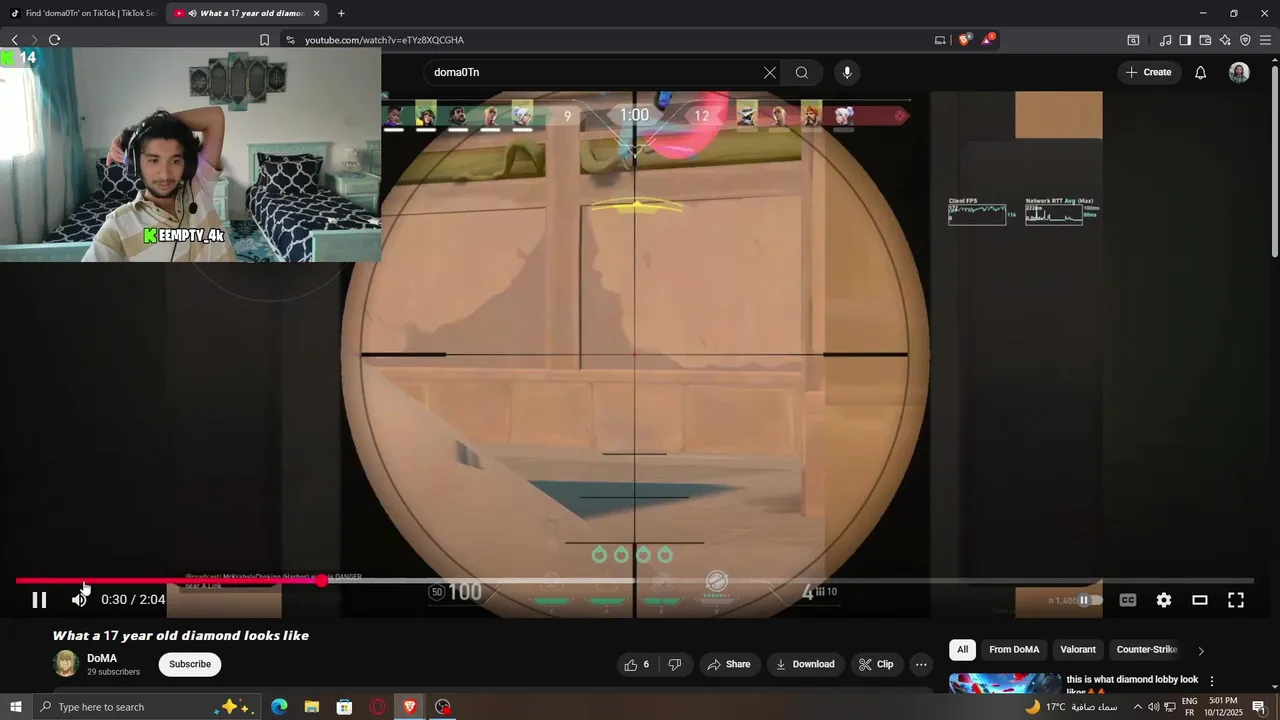Open the DoMA channel name link

click(x=102, y=658)
